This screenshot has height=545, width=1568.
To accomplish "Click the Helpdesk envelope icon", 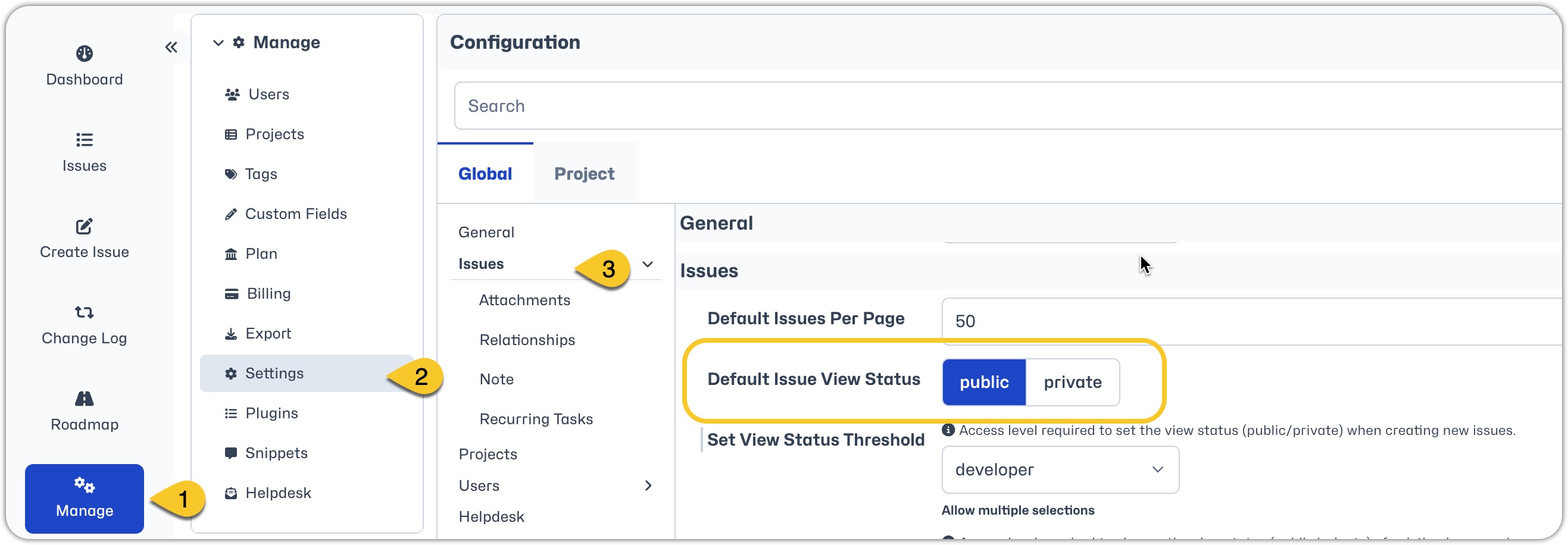I will [x=231, y=493].
